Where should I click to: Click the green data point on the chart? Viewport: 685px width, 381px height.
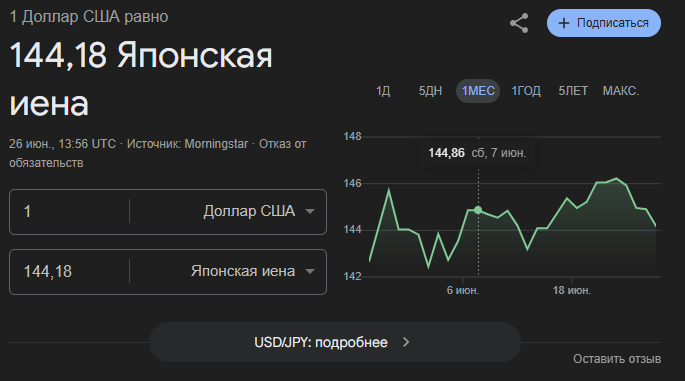click(478, 210)
